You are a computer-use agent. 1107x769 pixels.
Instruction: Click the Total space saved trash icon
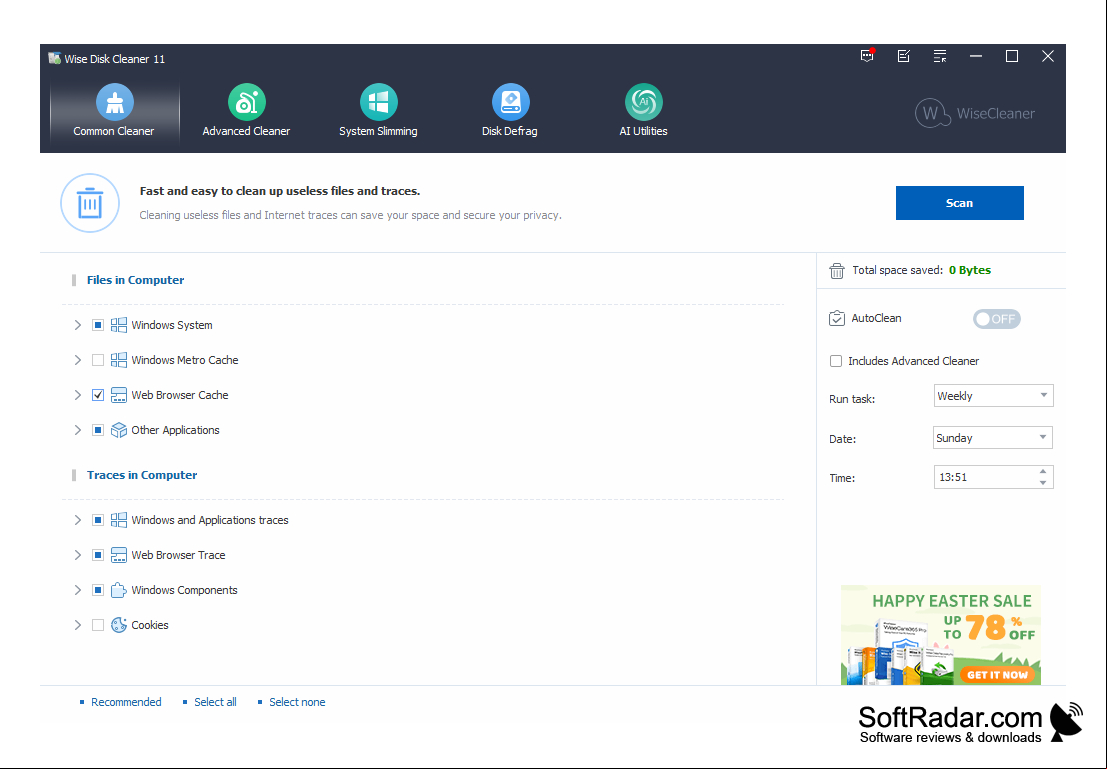coord(837,270)
